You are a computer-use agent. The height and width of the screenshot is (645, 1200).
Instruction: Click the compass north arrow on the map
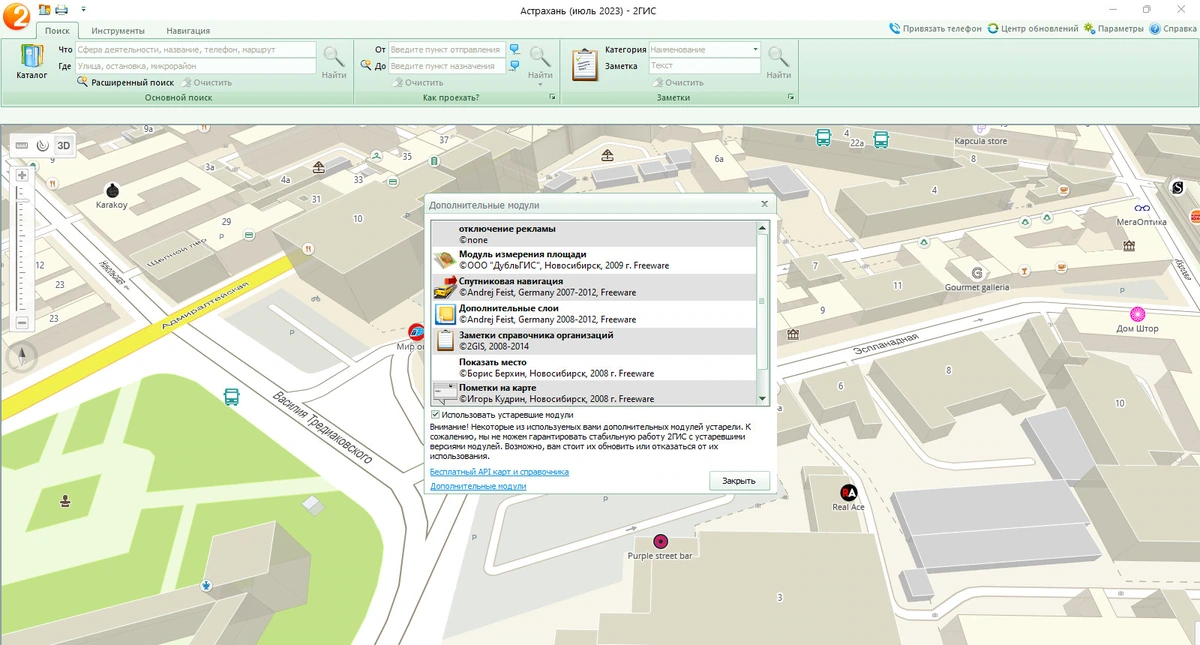(x=21, y=356)
